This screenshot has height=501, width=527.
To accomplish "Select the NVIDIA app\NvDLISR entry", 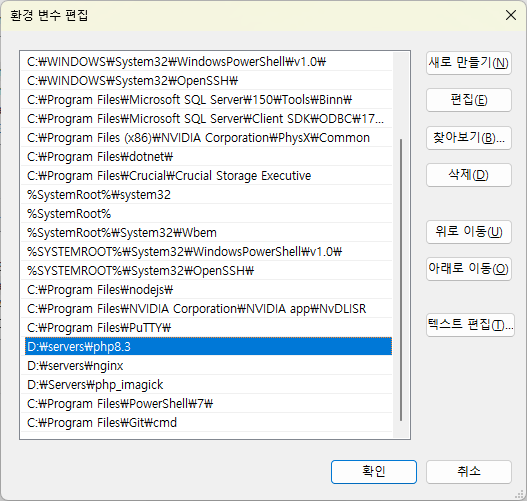I will (208, 309).
